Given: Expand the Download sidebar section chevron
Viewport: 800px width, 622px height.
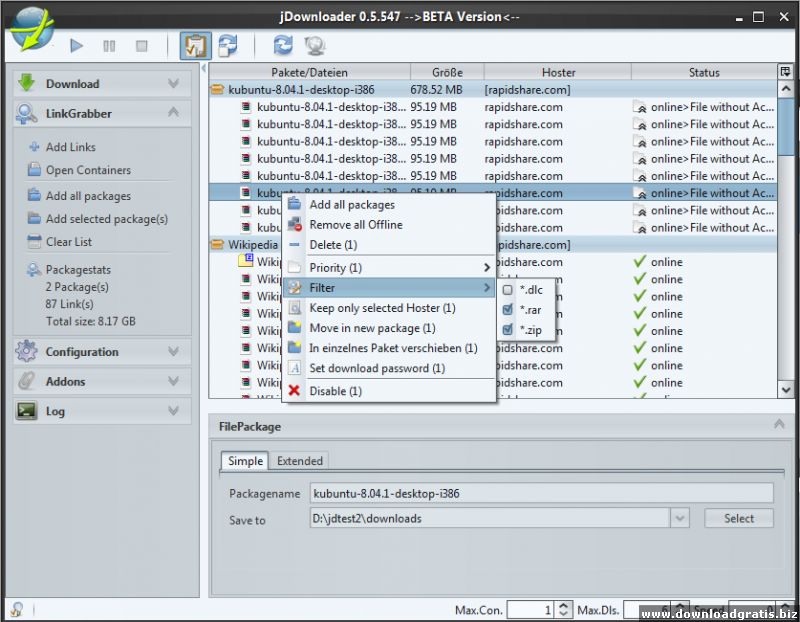Looking at the screenshot, I should click(173, 83).
